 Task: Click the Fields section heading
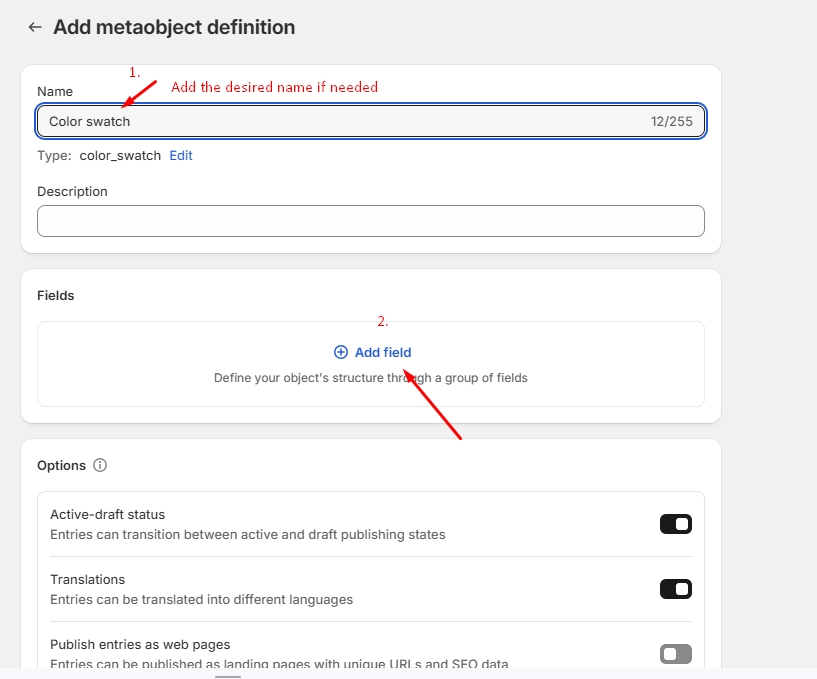56,296
